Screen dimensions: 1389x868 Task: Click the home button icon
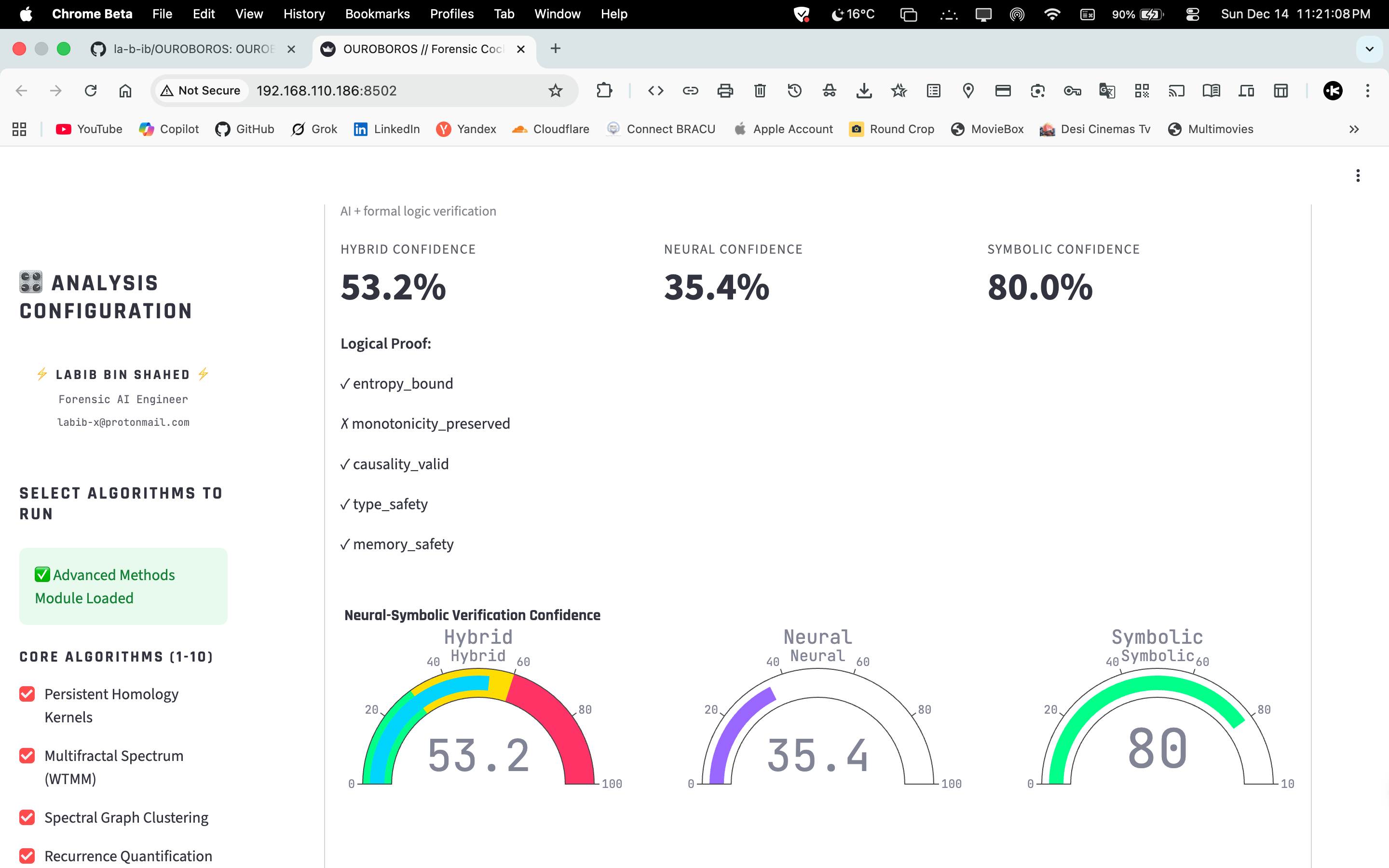[x=125, y=91]
